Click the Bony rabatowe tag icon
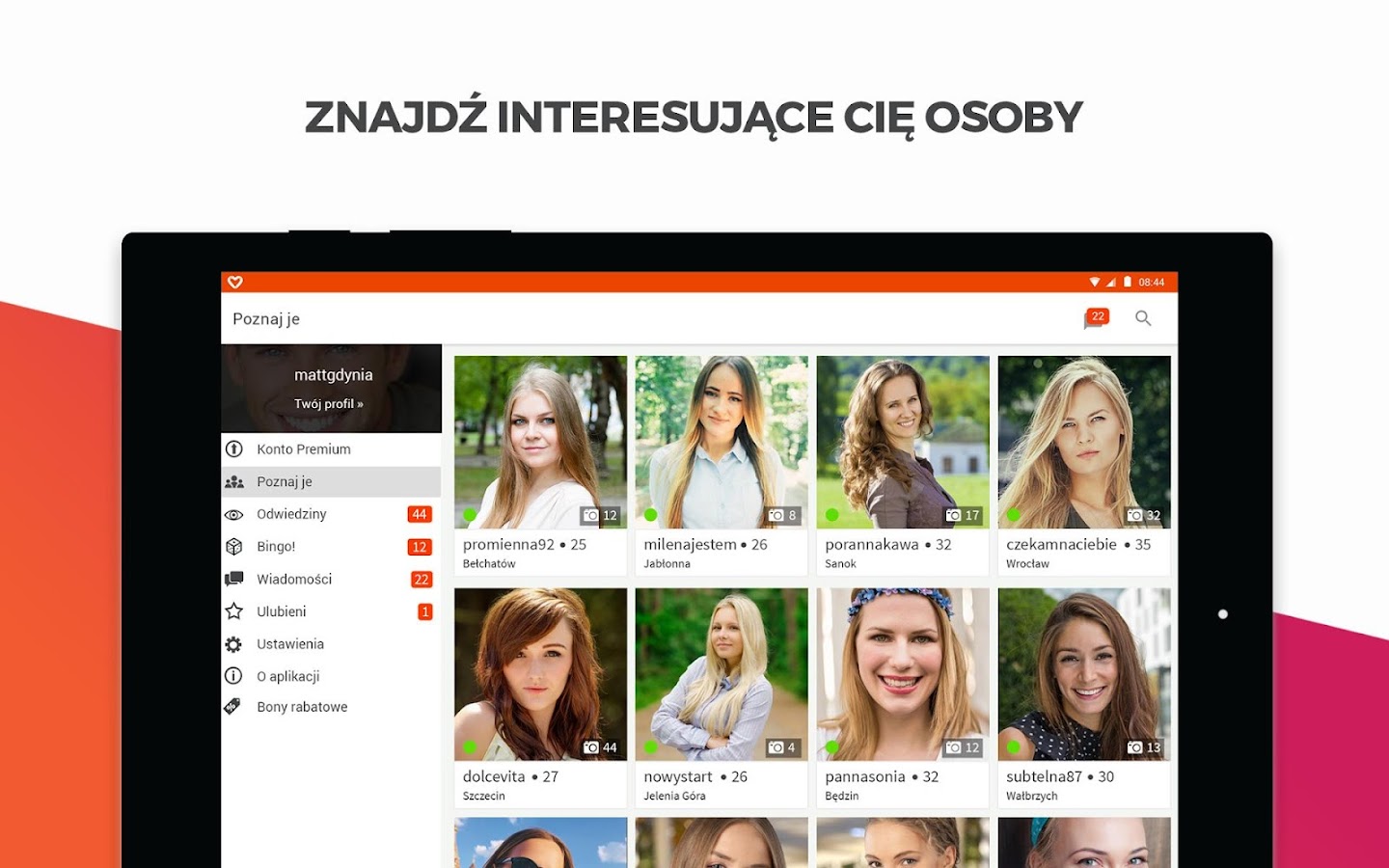 232,707
